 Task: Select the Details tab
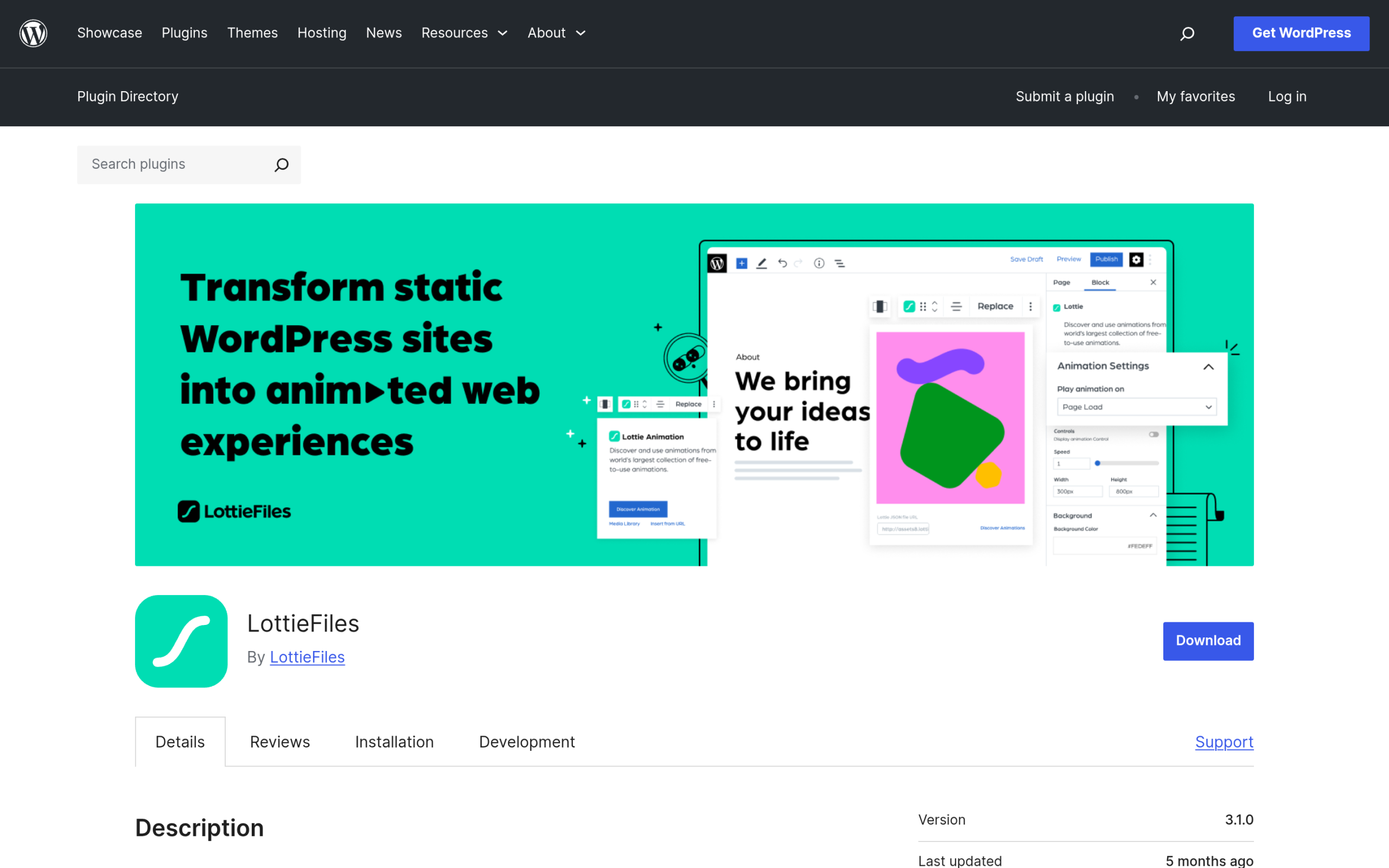(180, 742)
